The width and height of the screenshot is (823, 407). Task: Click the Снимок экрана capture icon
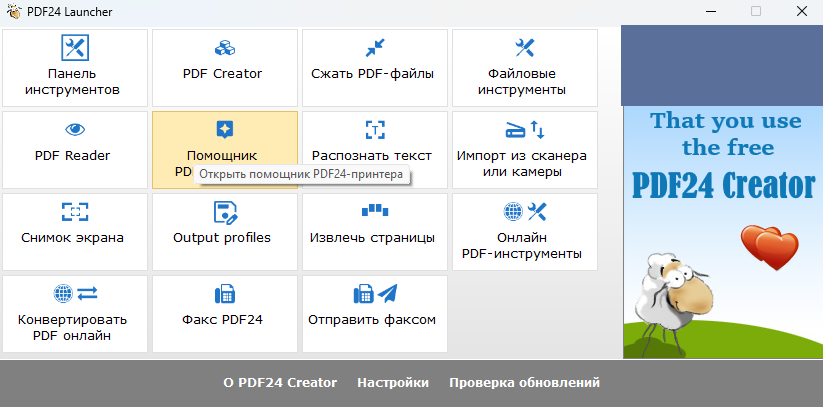tap(75, 212)
